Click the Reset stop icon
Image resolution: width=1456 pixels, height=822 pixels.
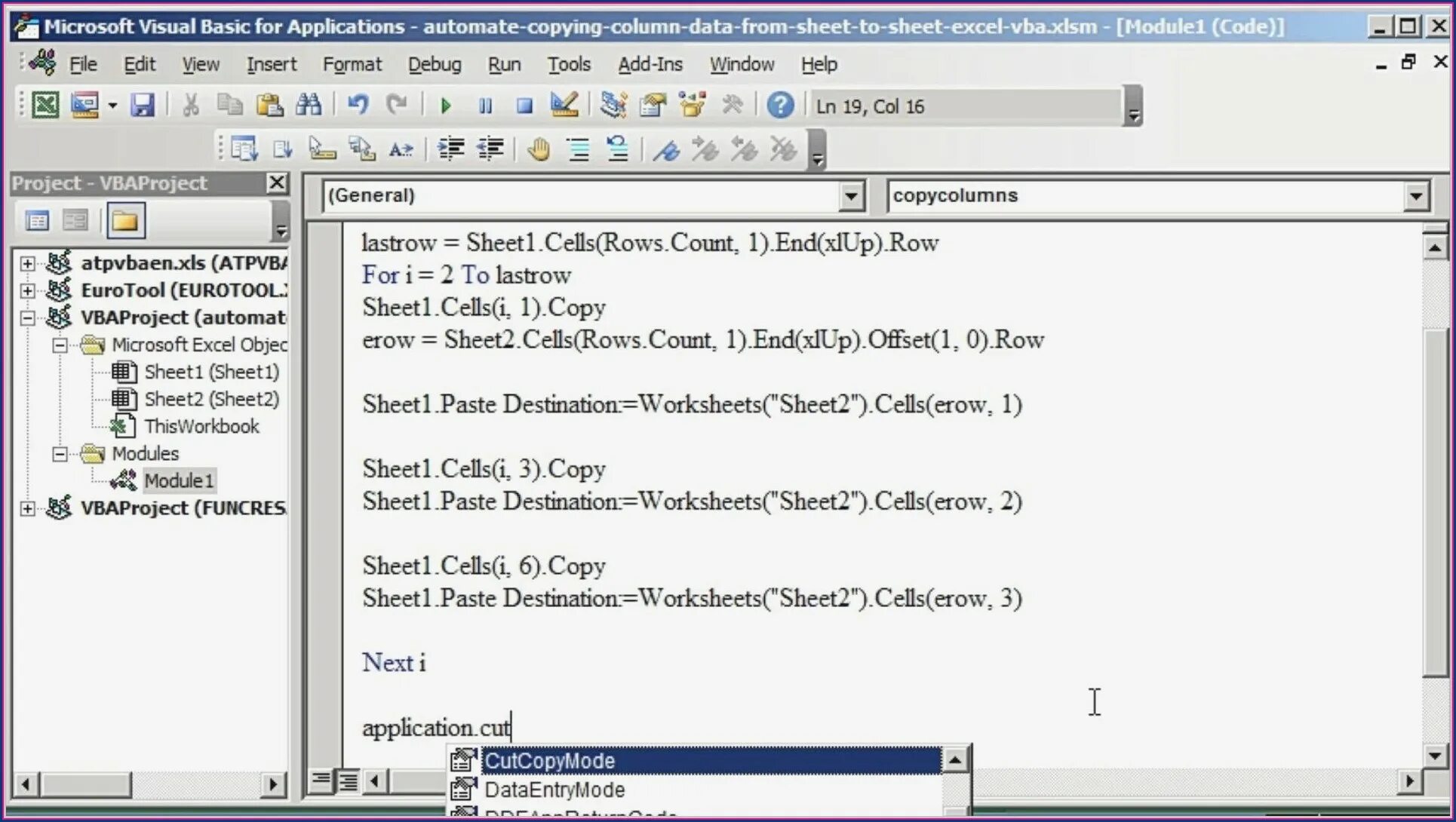tap(524, 106)
